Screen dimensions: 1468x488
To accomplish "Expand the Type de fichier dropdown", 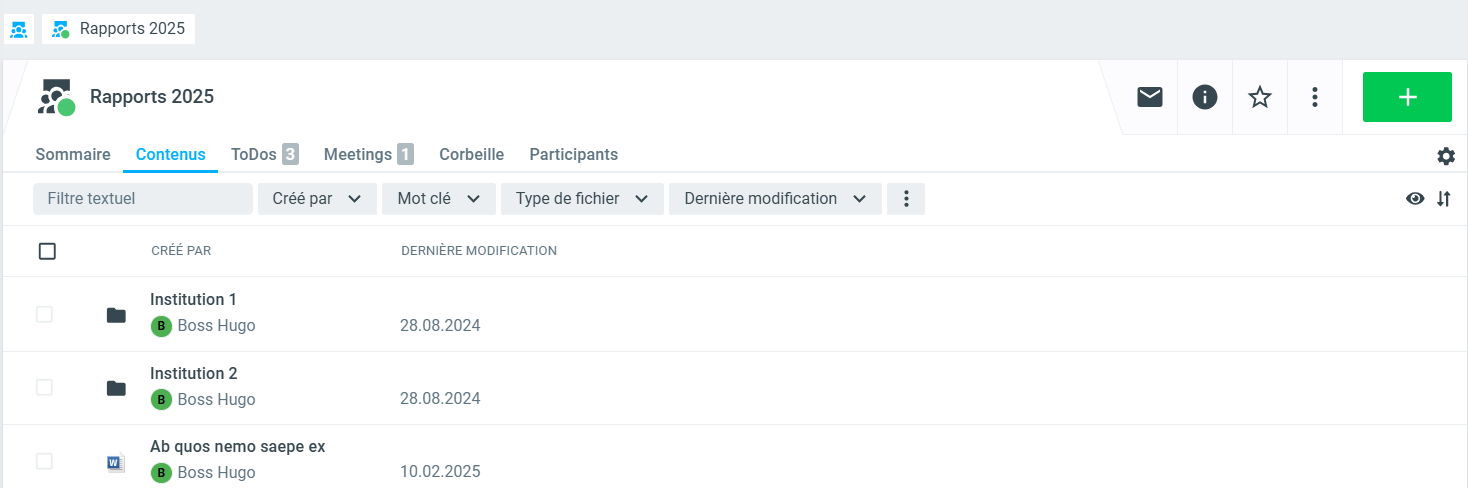I will coord(582,199).
